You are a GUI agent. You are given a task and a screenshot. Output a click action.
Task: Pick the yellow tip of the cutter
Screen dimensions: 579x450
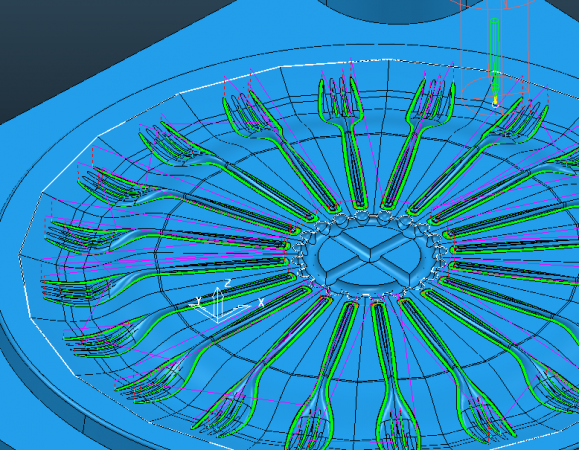[495, 100]
